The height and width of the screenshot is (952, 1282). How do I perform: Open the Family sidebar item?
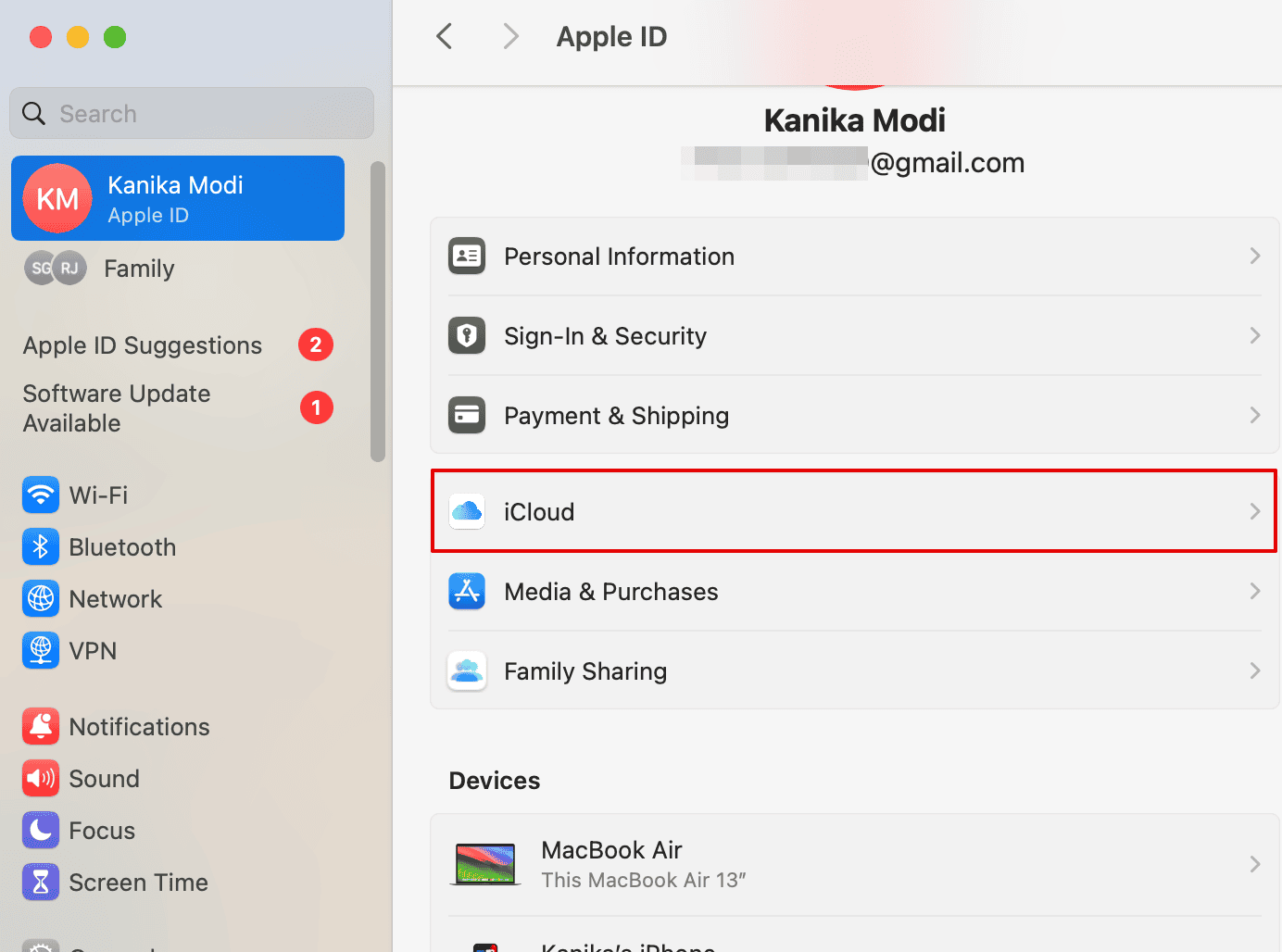(x=139, y=269)
